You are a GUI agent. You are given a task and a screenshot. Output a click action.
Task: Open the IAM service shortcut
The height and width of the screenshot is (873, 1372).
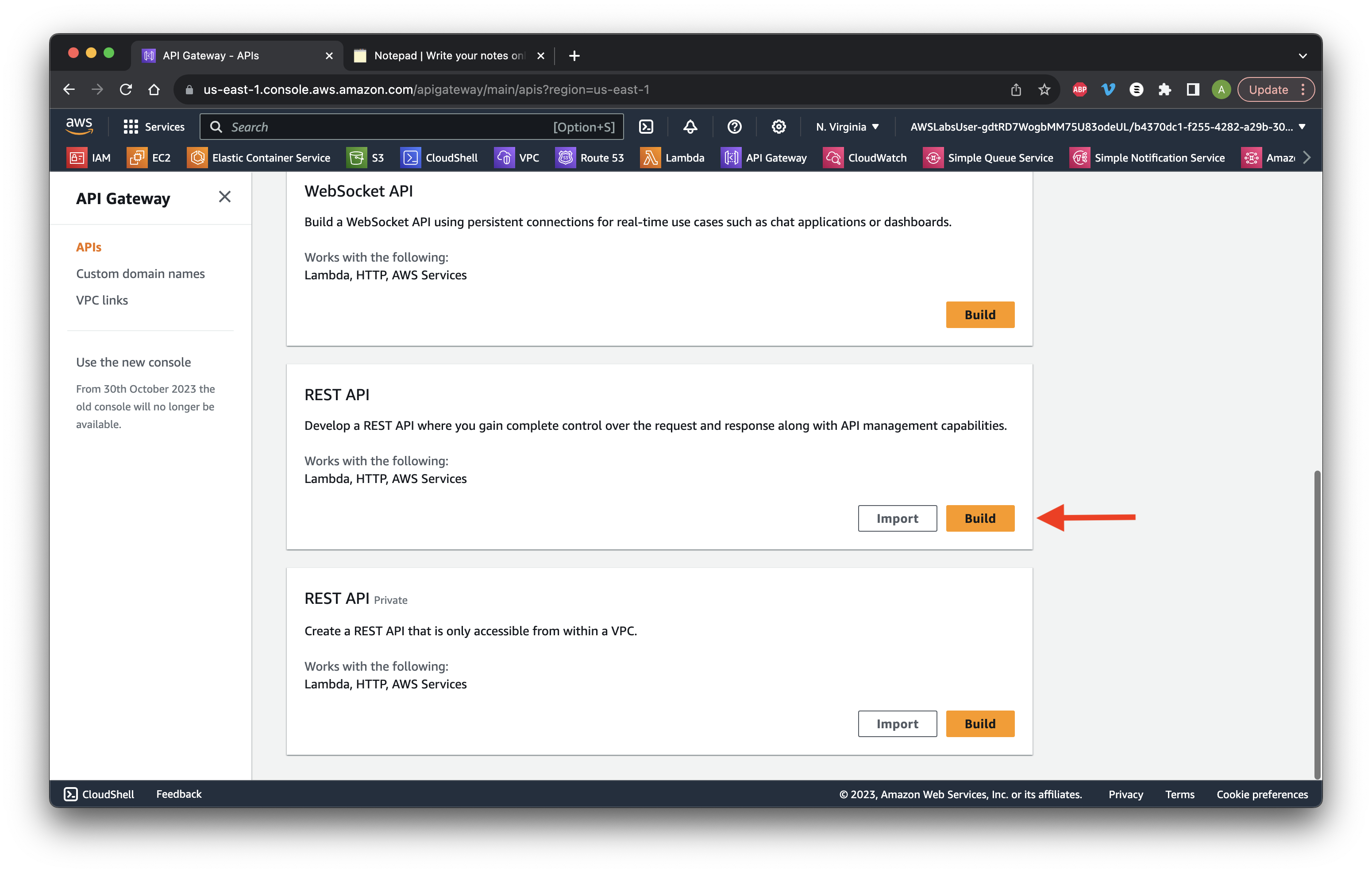pos(89,158)
